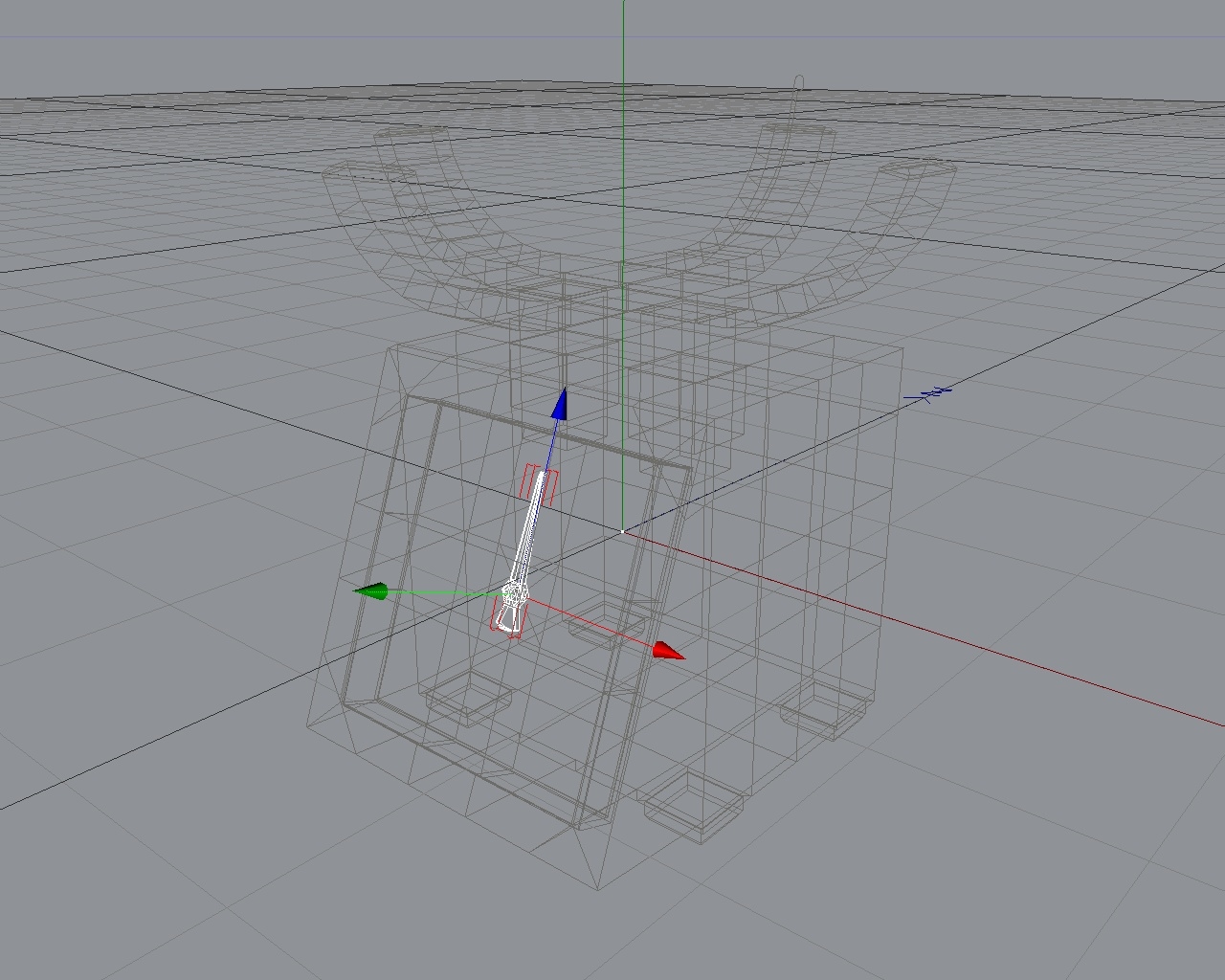Select the red X-axis gizmo arrow
Screen dimensions: 1225x980
click(668, 650)
